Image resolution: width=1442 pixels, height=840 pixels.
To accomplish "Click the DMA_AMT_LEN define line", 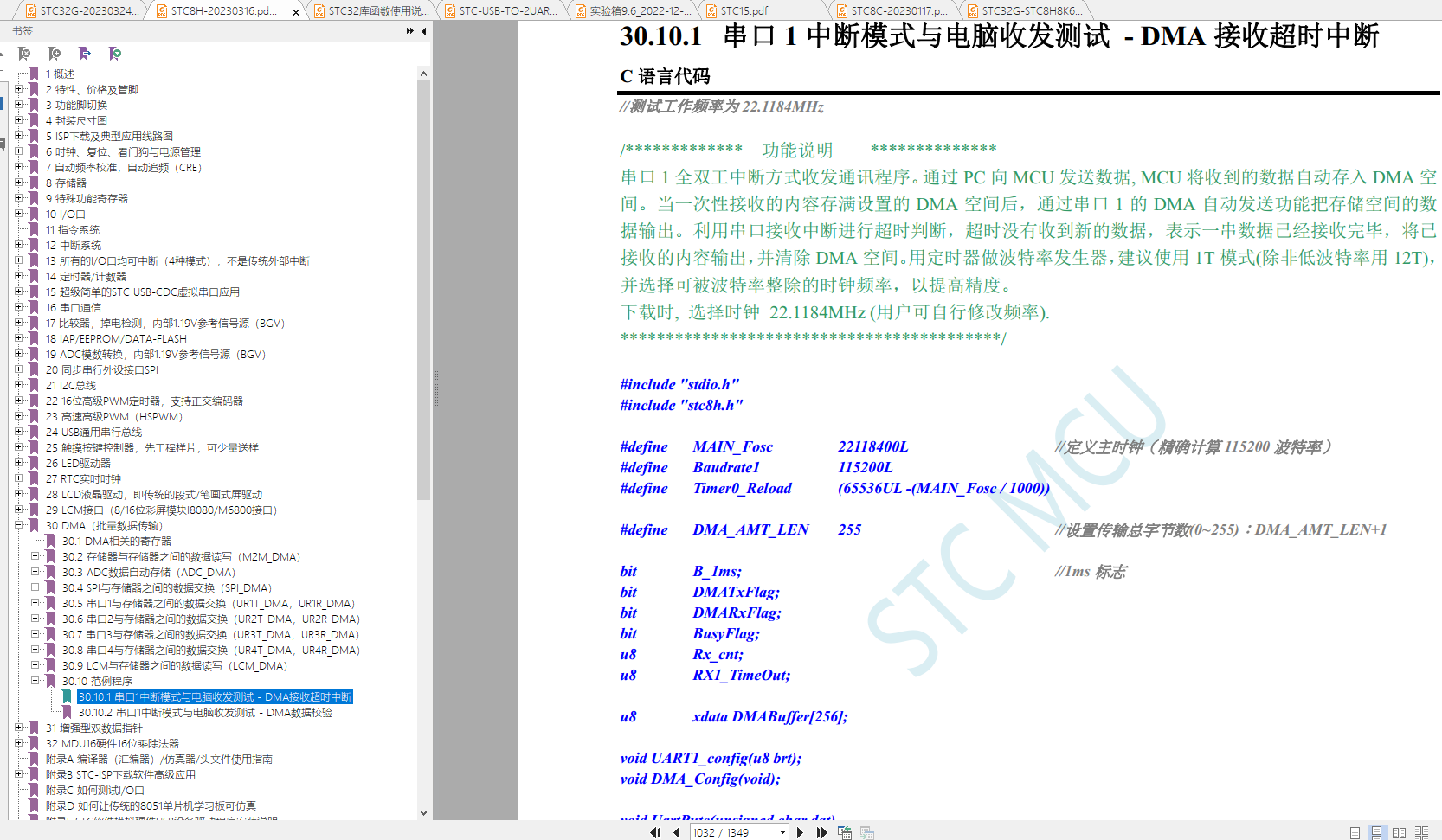I will click(x=741, y=529).
